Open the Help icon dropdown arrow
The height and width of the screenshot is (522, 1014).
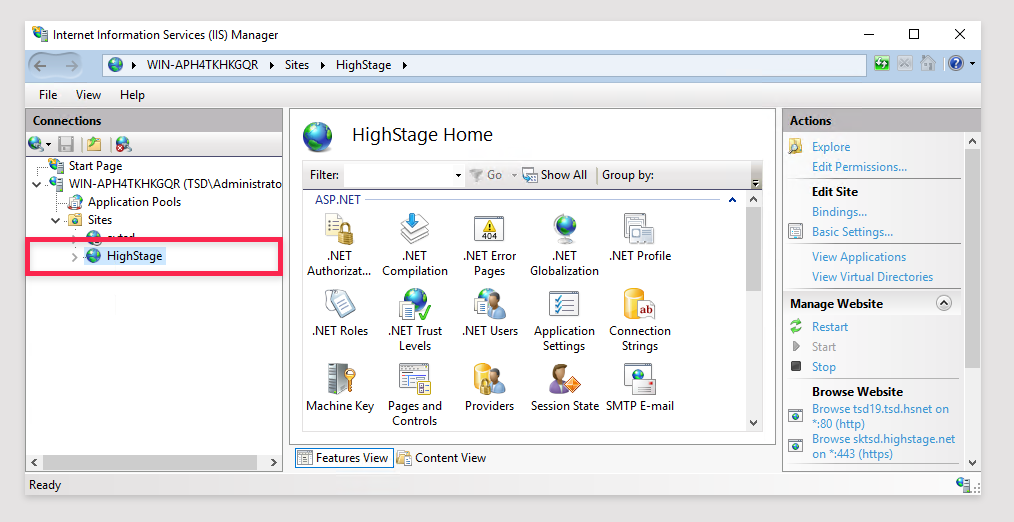(972, 64)
